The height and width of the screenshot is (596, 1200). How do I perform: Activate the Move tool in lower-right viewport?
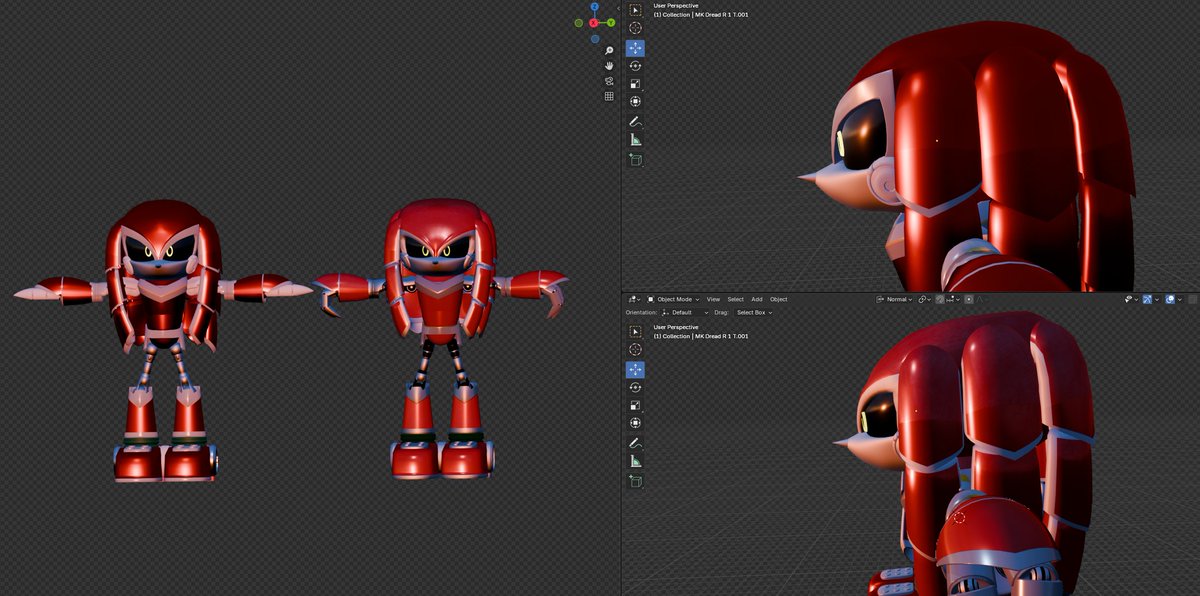point(635,369)
